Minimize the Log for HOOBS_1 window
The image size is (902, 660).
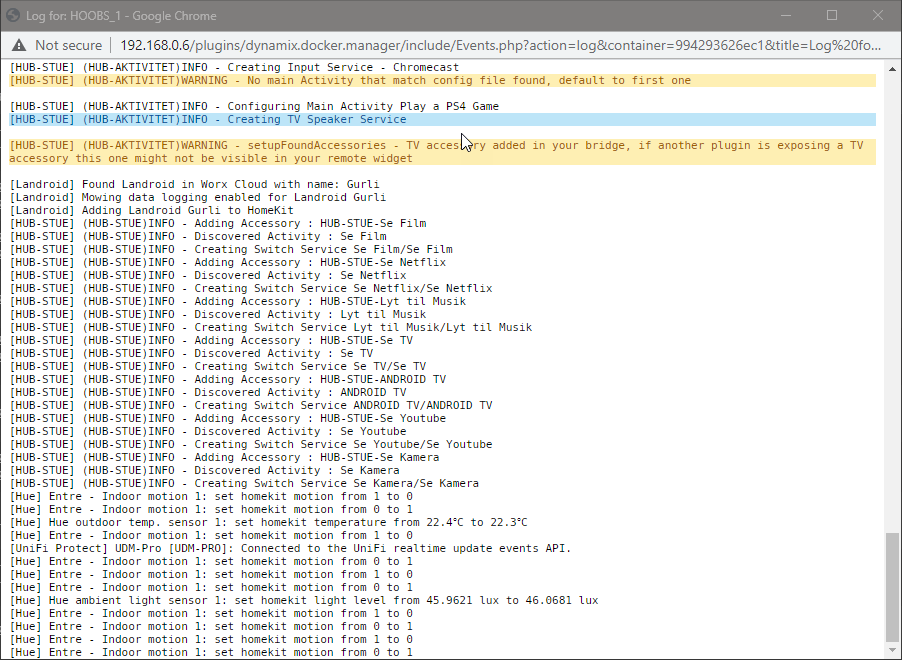click(x=786, y=16)
